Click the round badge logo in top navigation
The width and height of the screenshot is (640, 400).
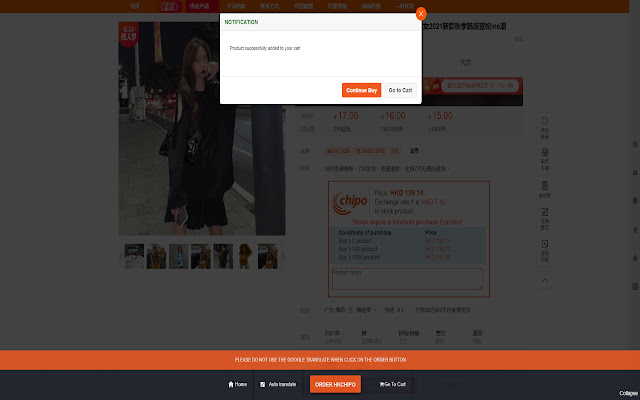pos(170,6)
